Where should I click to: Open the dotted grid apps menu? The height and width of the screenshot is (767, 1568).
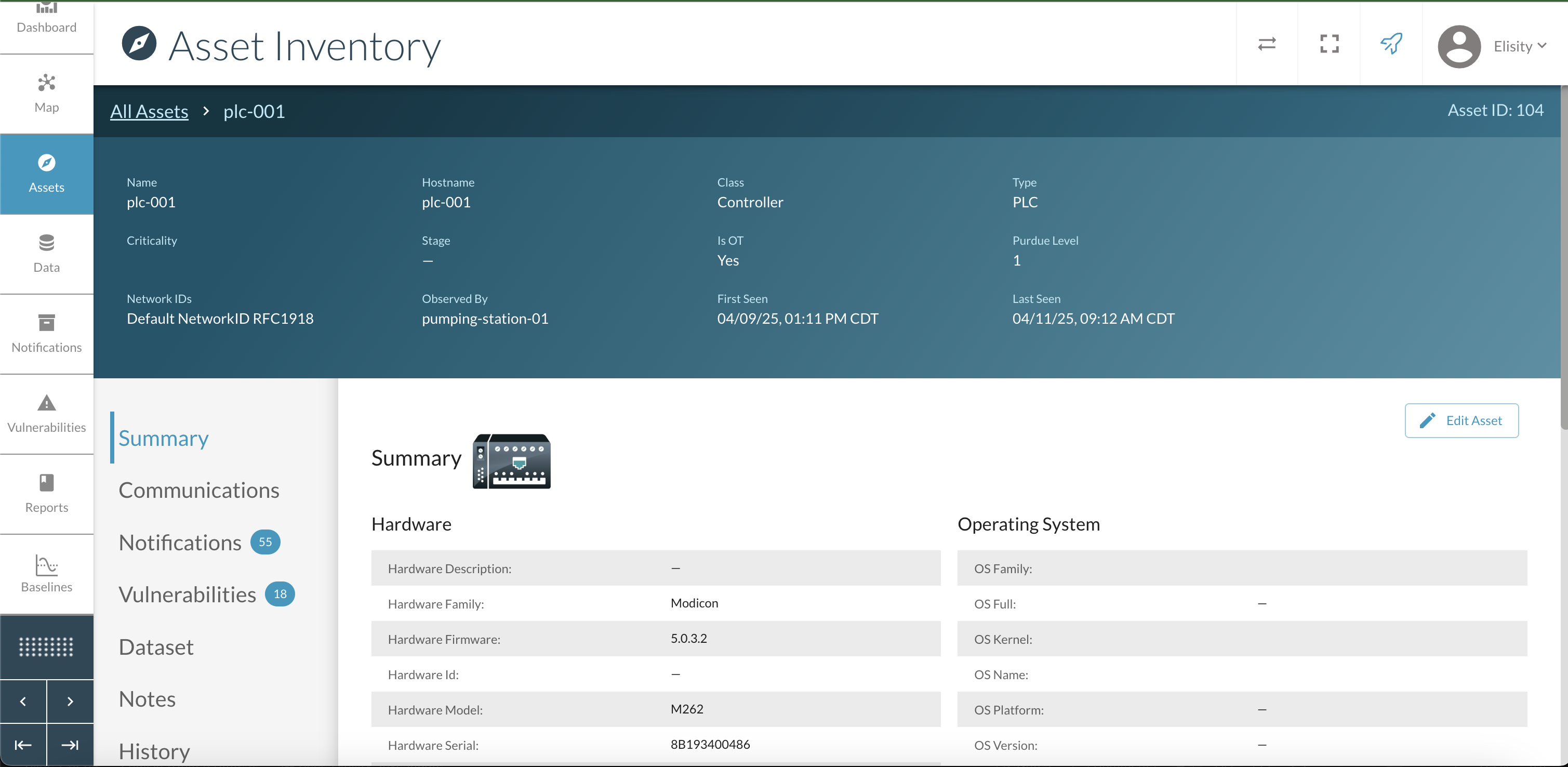tap(46, 646)
